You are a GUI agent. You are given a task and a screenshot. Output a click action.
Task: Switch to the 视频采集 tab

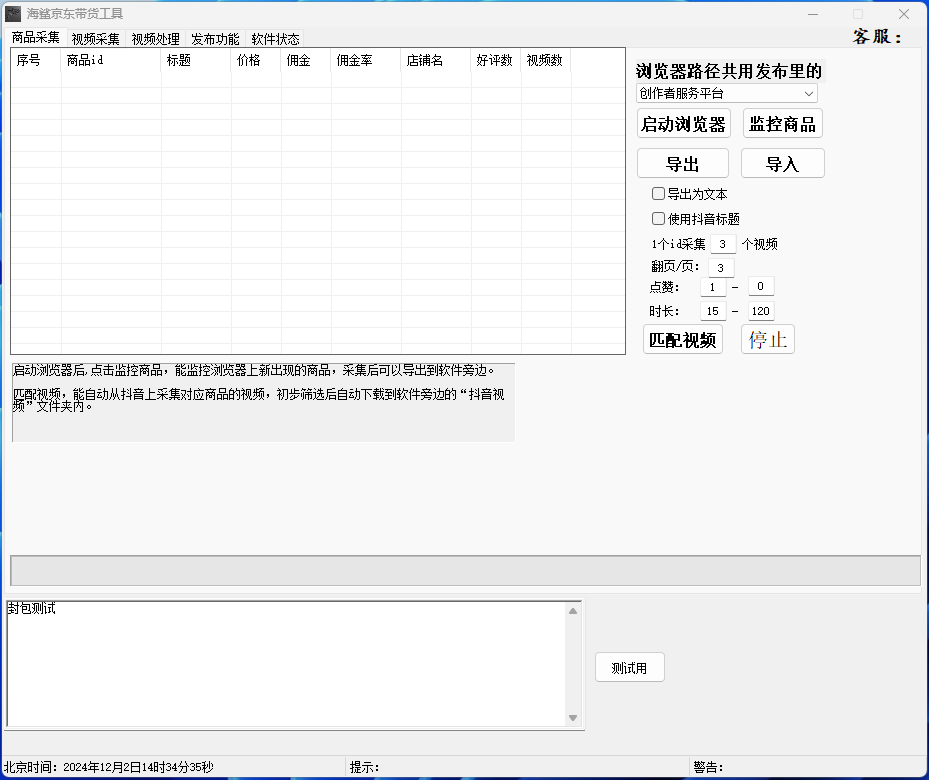(95, 39)
